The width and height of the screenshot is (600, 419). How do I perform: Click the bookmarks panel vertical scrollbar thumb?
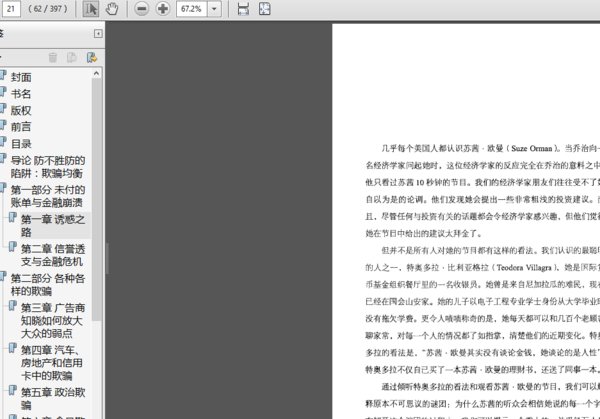coord(96,199)
